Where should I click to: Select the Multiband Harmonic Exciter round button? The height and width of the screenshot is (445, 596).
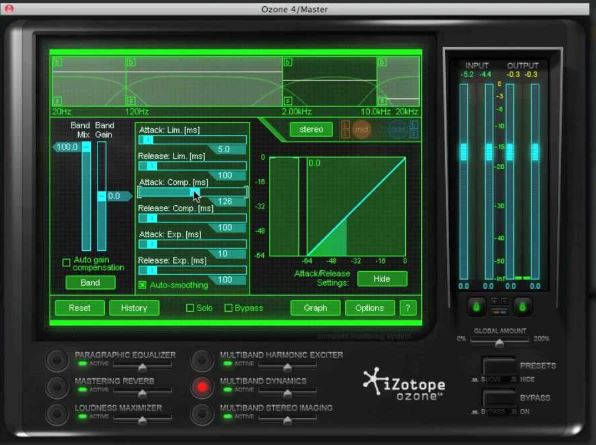click(x=202, y=360)
